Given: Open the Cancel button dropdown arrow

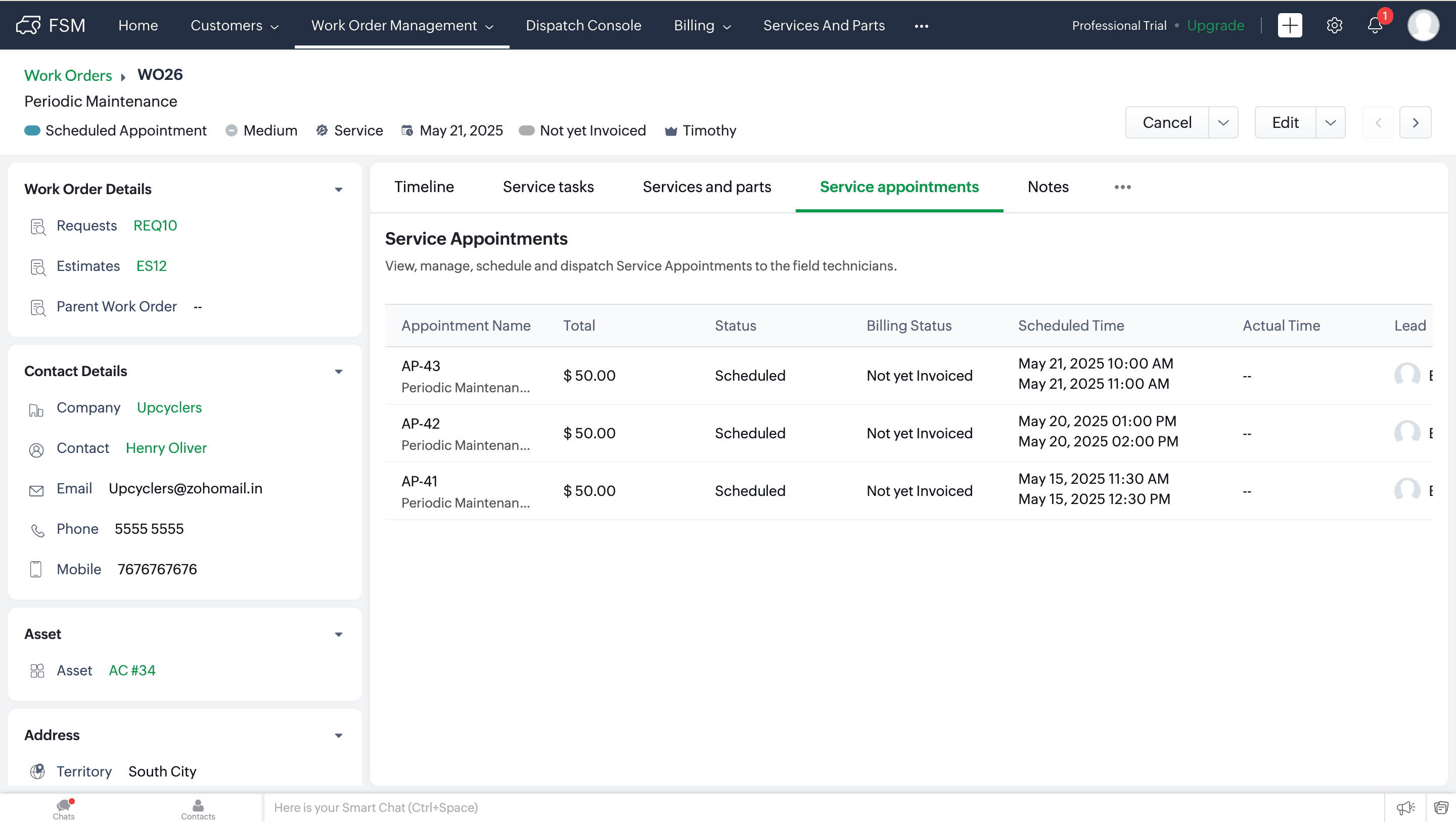Looking at the screenshot, I should tap(1223, 123).
